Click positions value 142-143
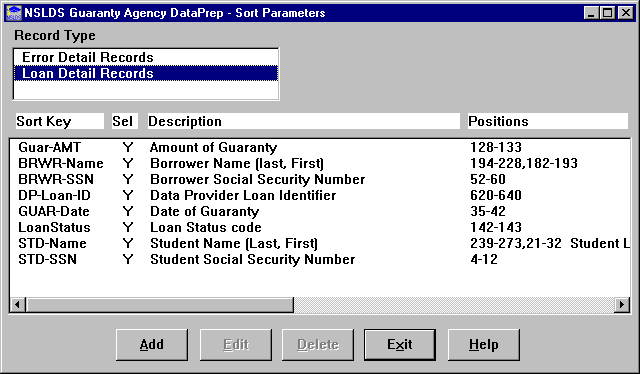The image size is (640, 374). (x=496, y=227)
